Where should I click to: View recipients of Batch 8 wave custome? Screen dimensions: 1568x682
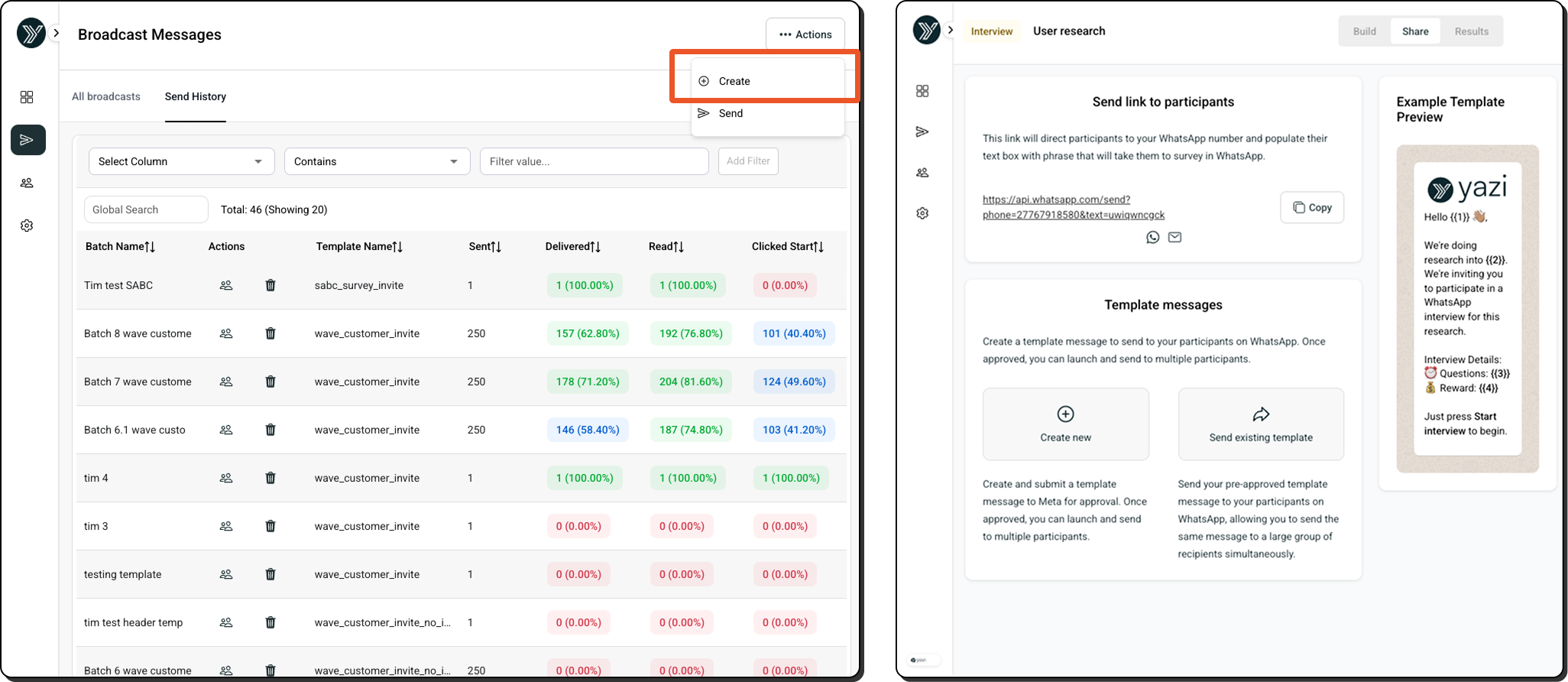[x=226, y=333]
